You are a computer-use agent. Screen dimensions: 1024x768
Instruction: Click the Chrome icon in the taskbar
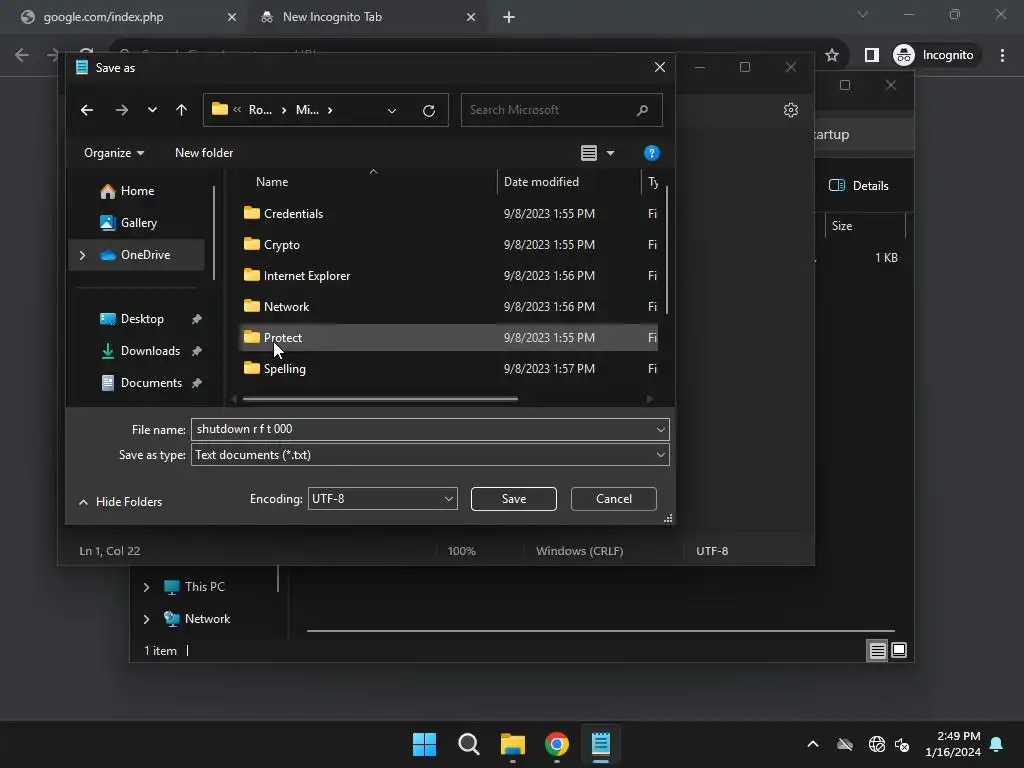coord(557,744)
